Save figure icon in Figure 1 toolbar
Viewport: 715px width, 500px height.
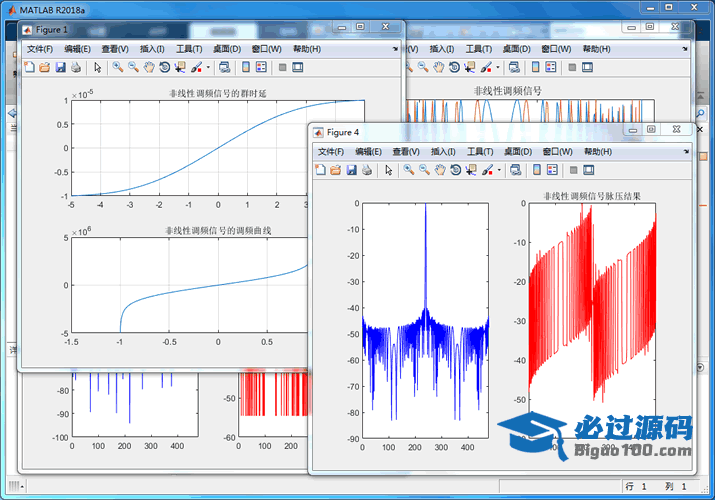[60, 67]
